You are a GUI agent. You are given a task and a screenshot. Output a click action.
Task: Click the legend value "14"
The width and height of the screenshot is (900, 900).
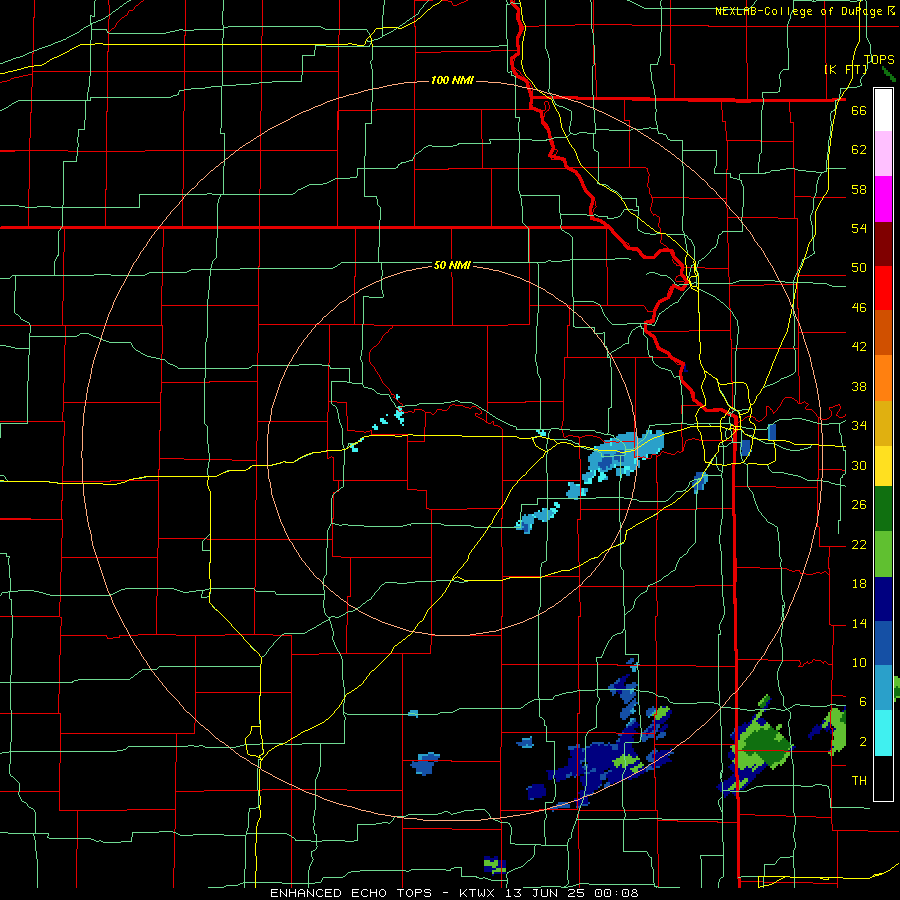point(859,623)
